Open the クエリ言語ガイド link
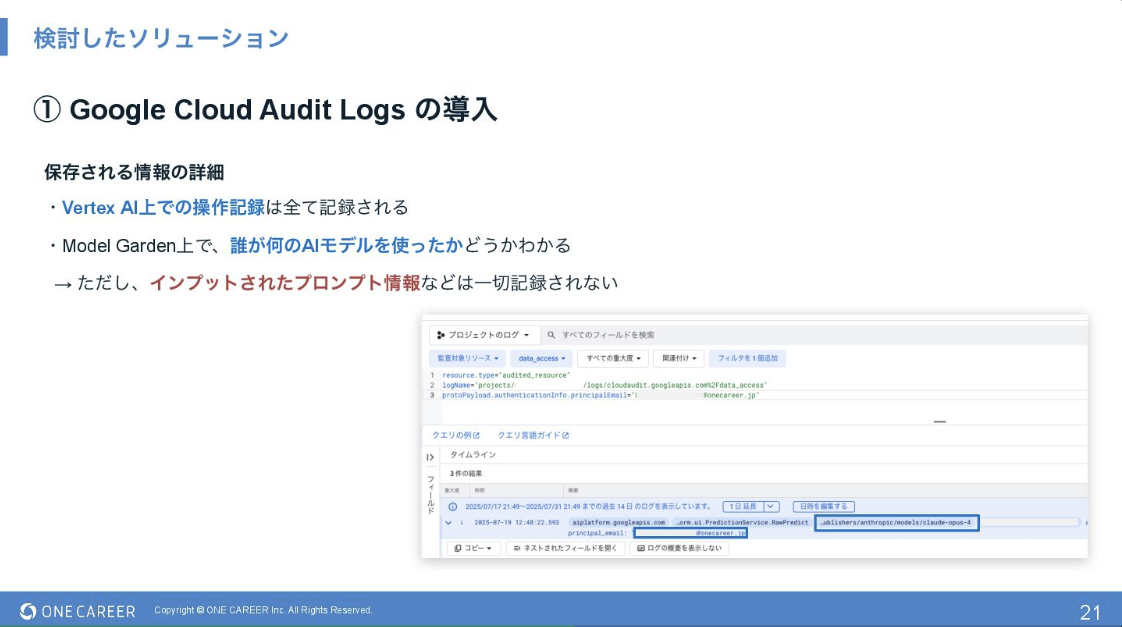 pos(533,435)
